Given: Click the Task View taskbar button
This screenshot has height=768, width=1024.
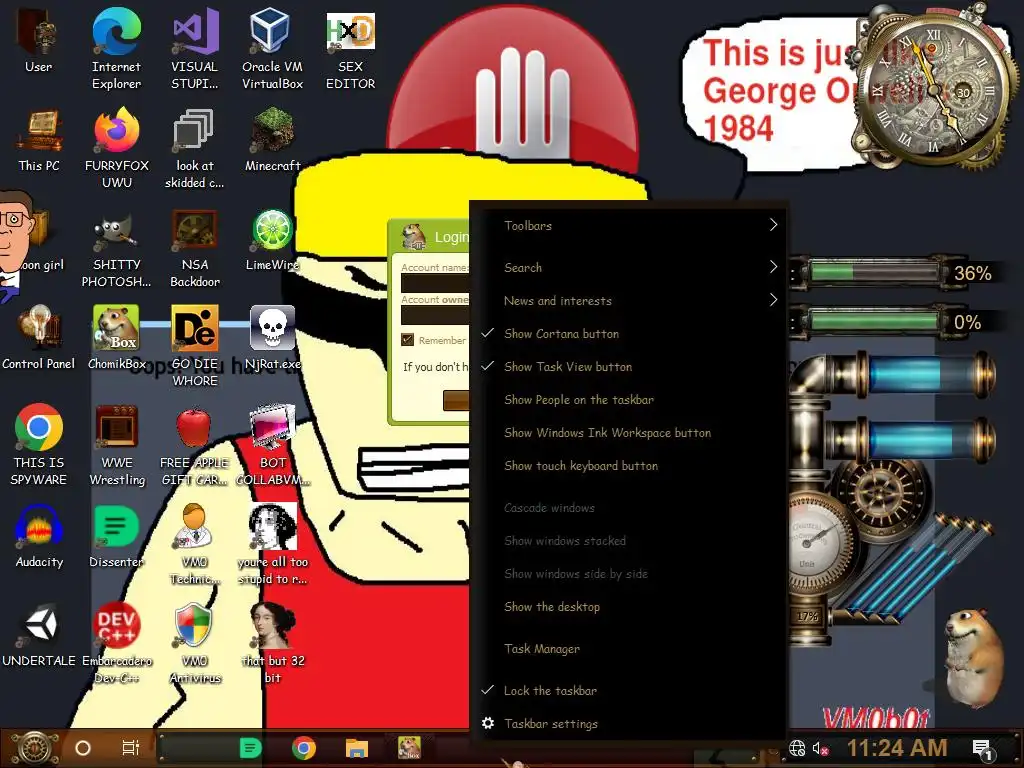Looking at the screenshot, I should (x=131, y=748).
